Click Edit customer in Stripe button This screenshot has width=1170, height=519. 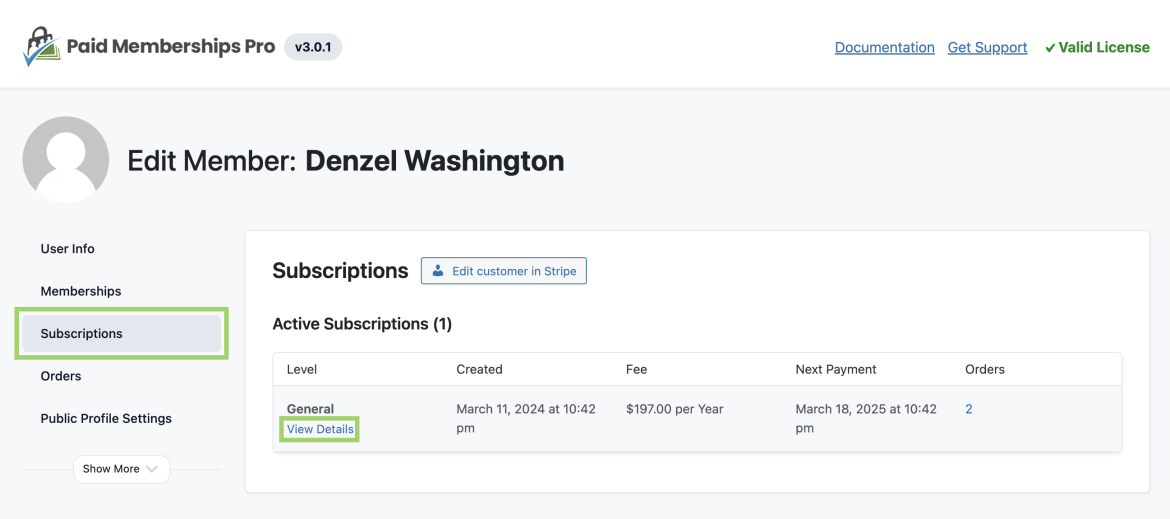click(x=503, y=271)
